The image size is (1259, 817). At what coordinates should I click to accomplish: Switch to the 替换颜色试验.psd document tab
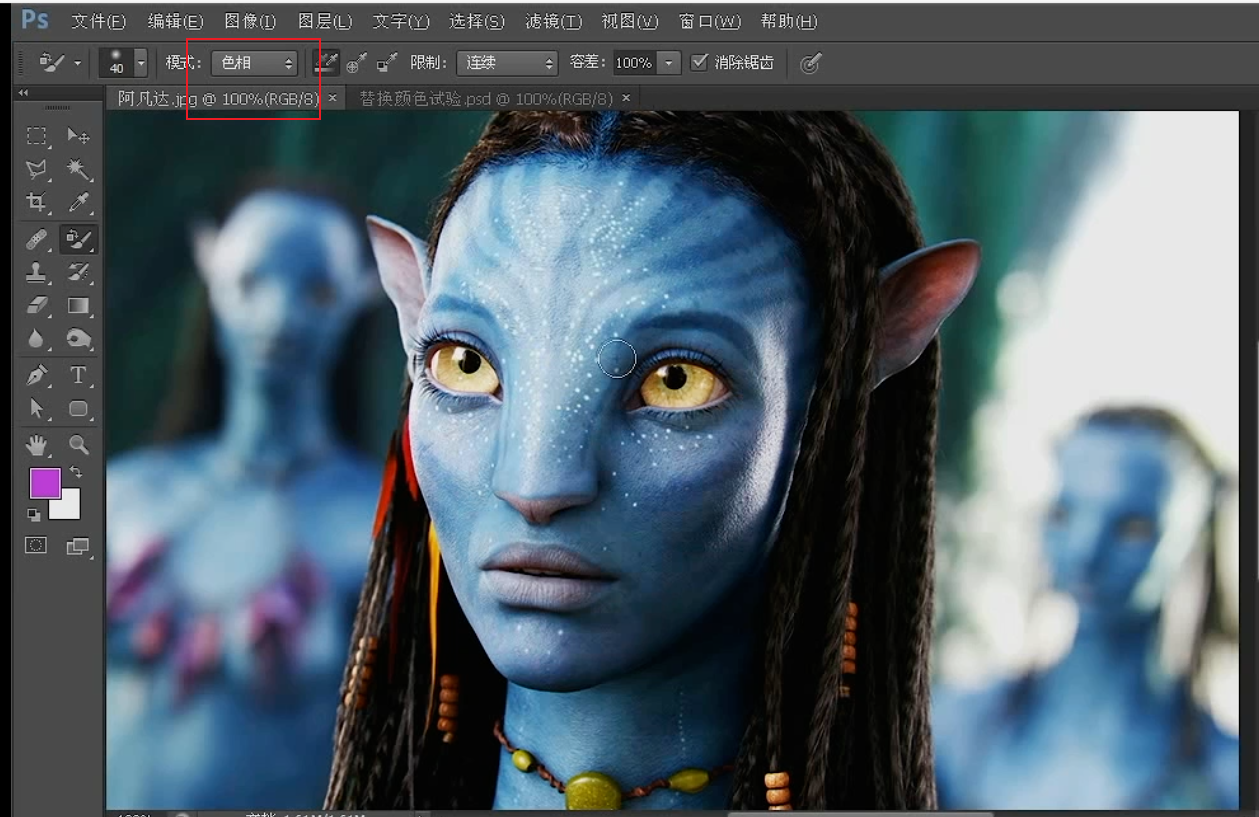click(x=486, y=98)
